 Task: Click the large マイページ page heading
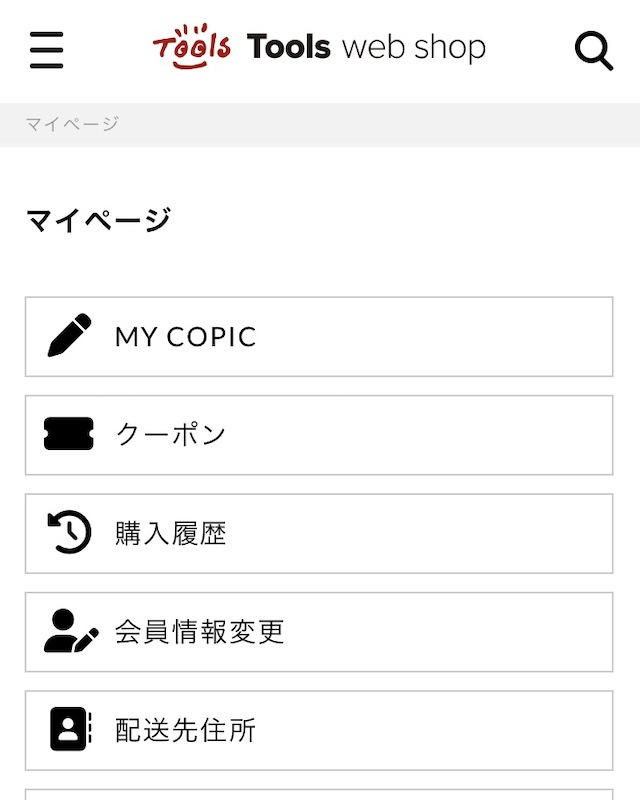pos(99,220)
